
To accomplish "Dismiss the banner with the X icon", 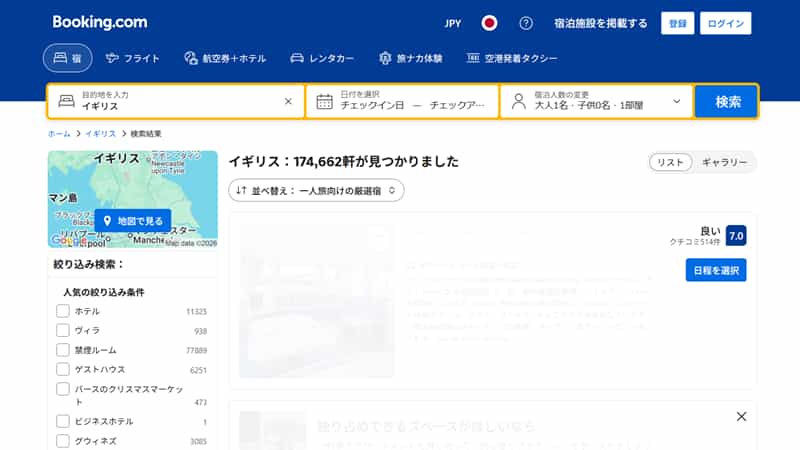I will pos(741,416).
